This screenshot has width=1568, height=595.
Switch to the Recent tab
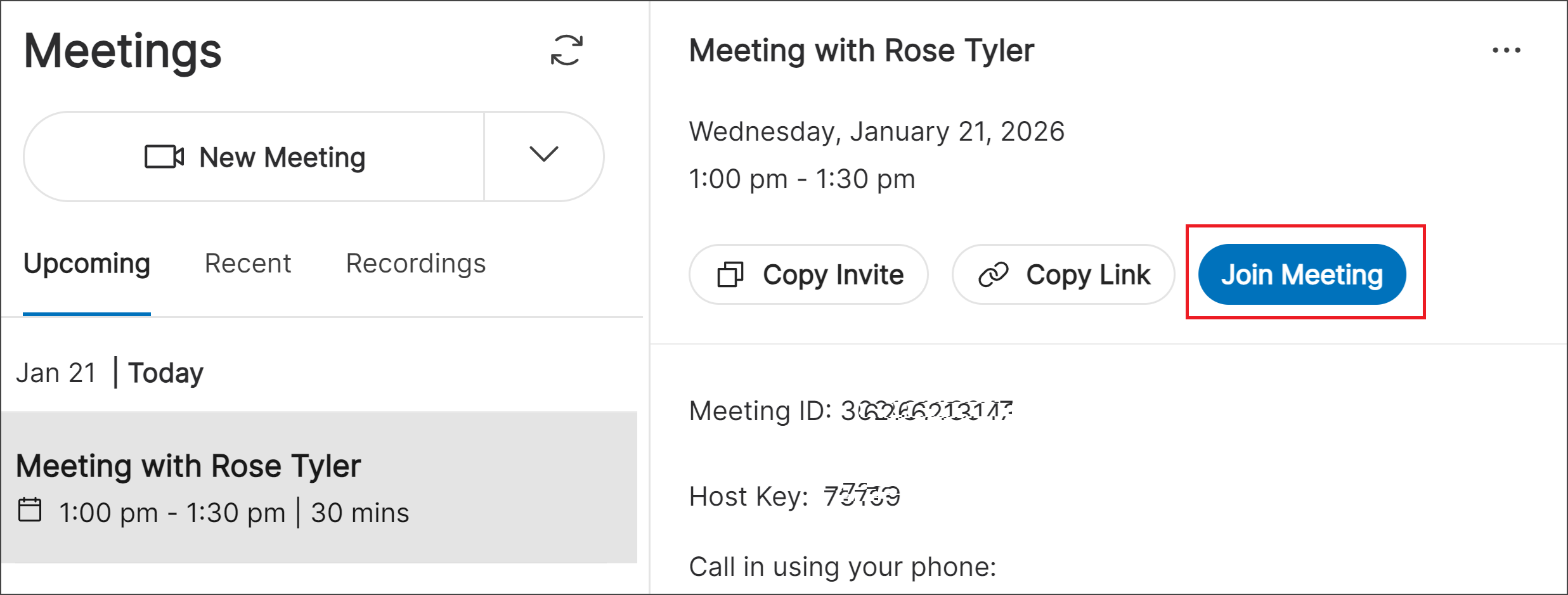coord(247,263)
